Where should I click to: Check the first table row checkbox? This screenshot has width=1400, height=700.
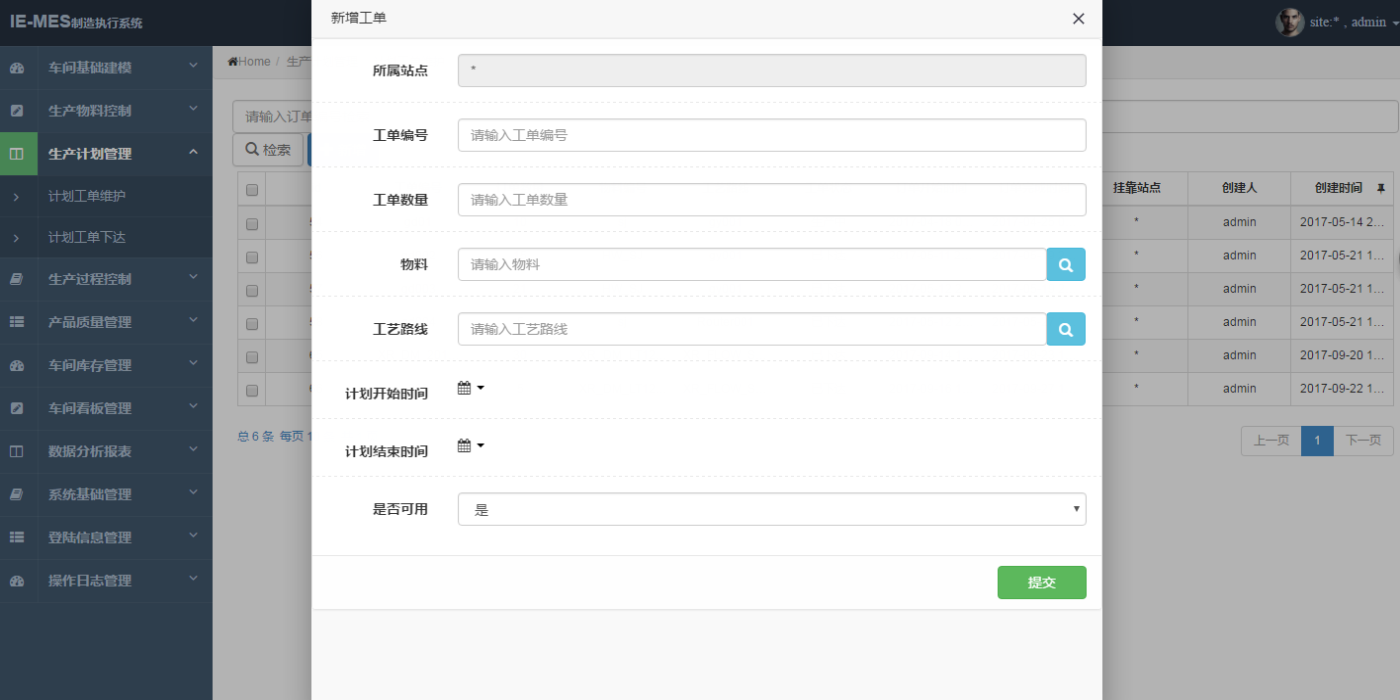tap(252, 224)
